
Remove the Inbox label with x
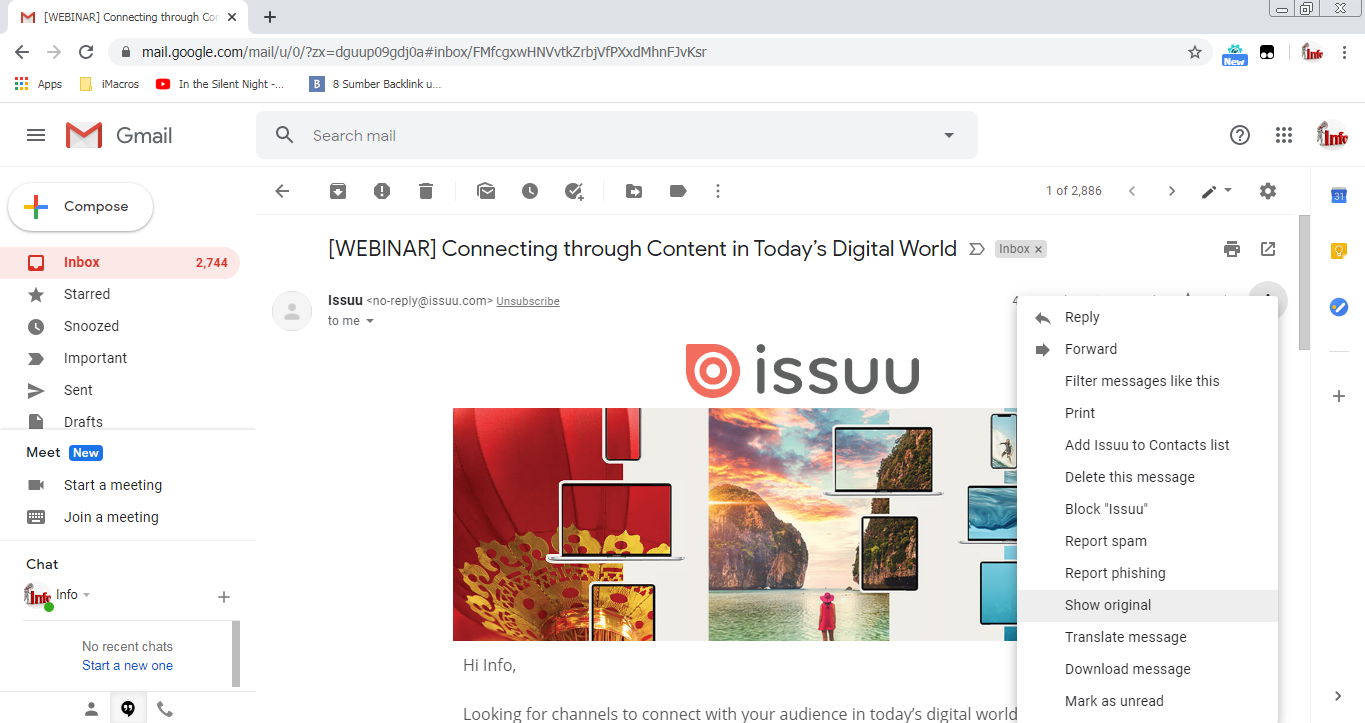[x=1038, y=249]
